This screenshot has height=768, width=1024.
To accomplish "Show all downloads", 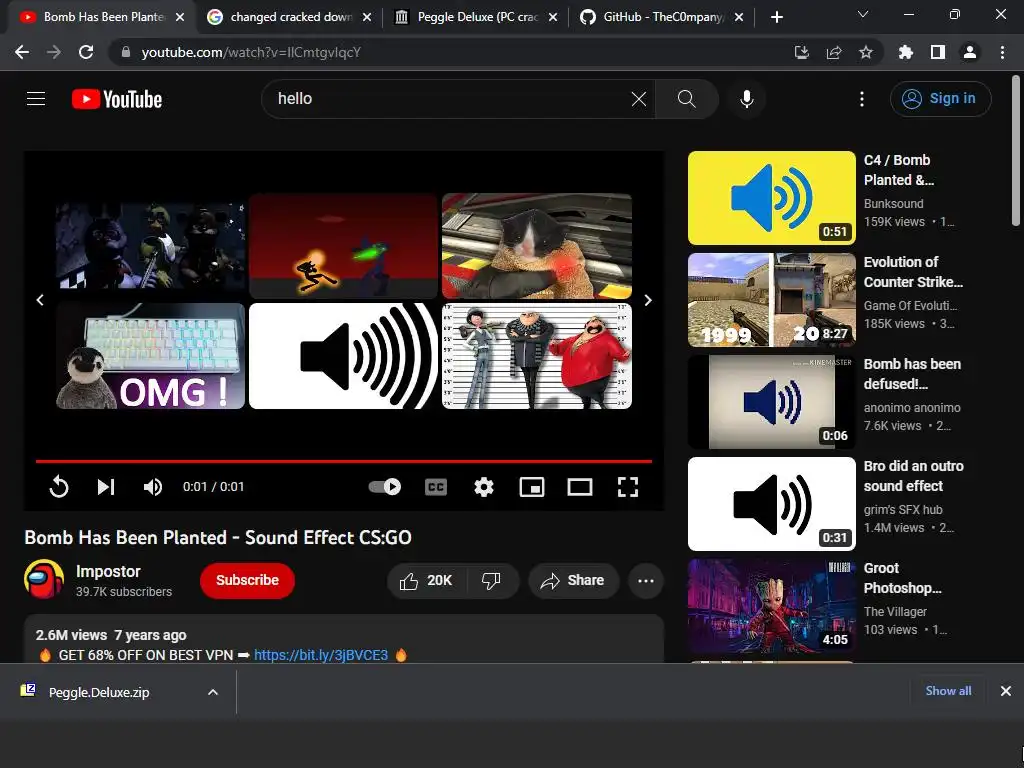I will pos(948,691).
